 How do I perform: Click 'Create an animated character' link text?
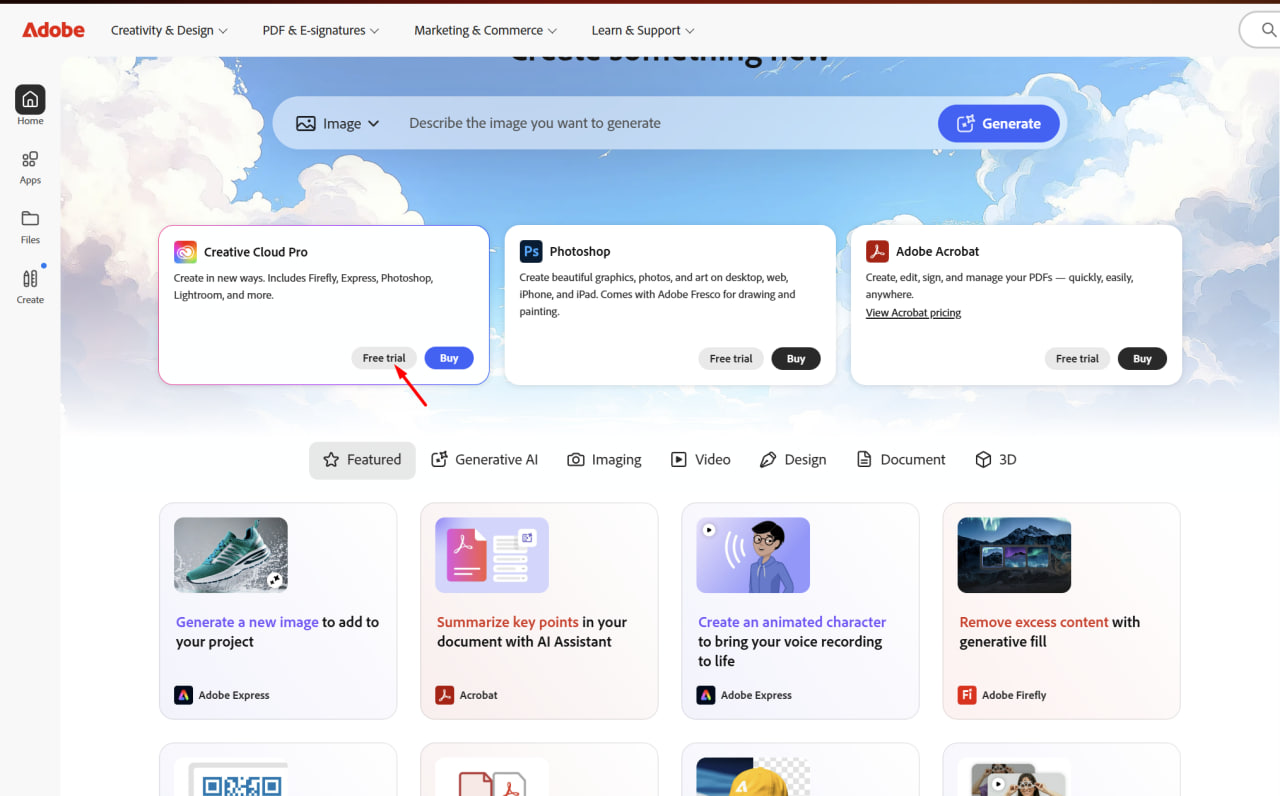[x=792, y=622]
